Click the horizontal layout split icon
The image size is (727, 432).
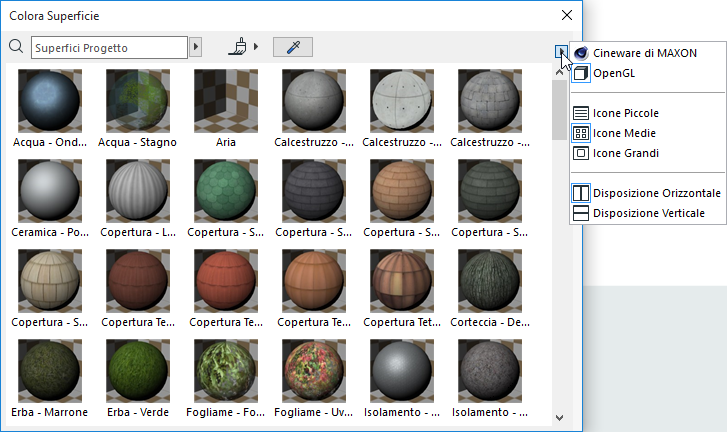pos(581,193)
